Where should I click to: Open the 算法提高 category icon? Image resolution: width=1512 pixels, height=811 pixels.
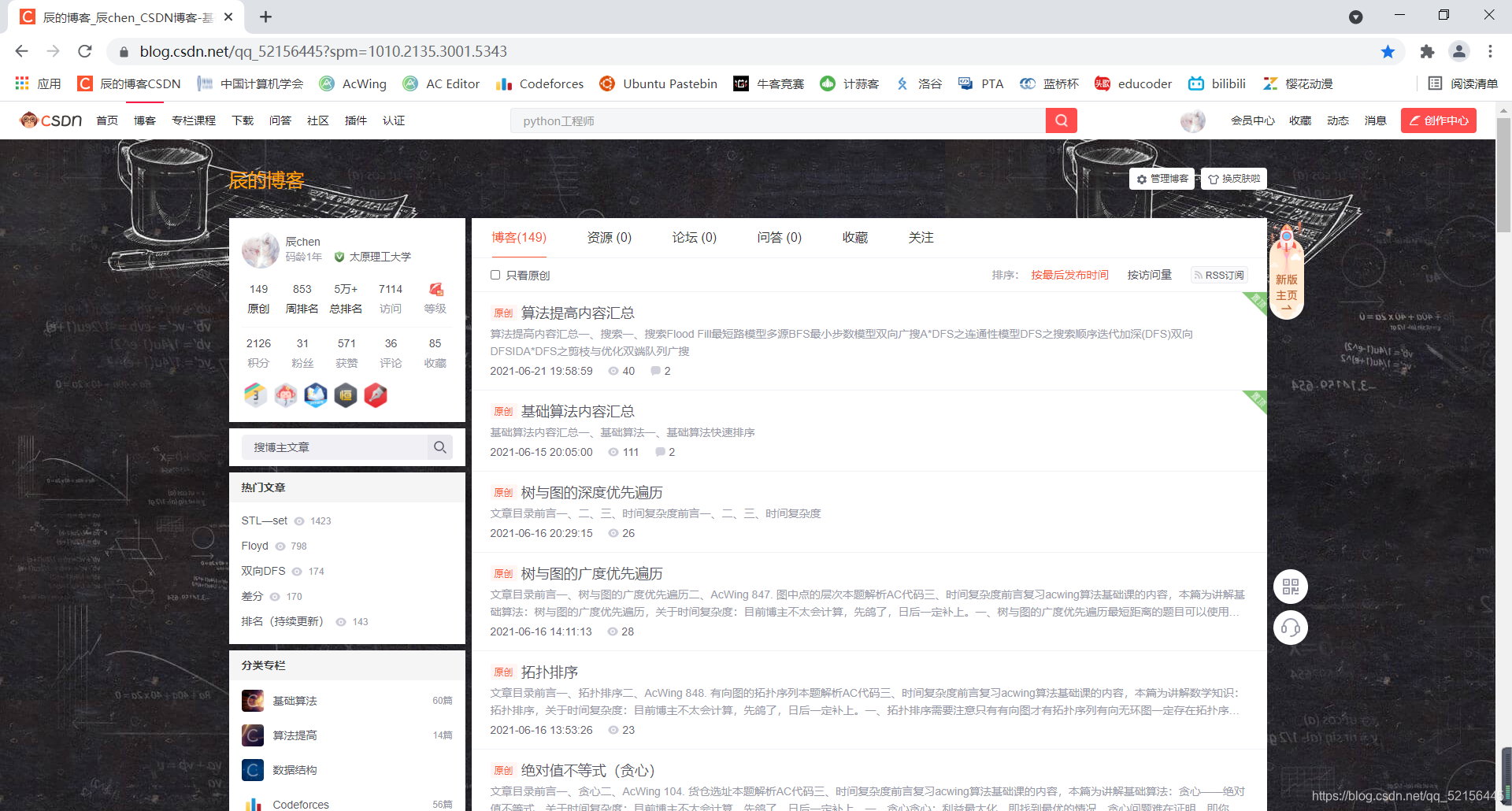coord(253,735)
